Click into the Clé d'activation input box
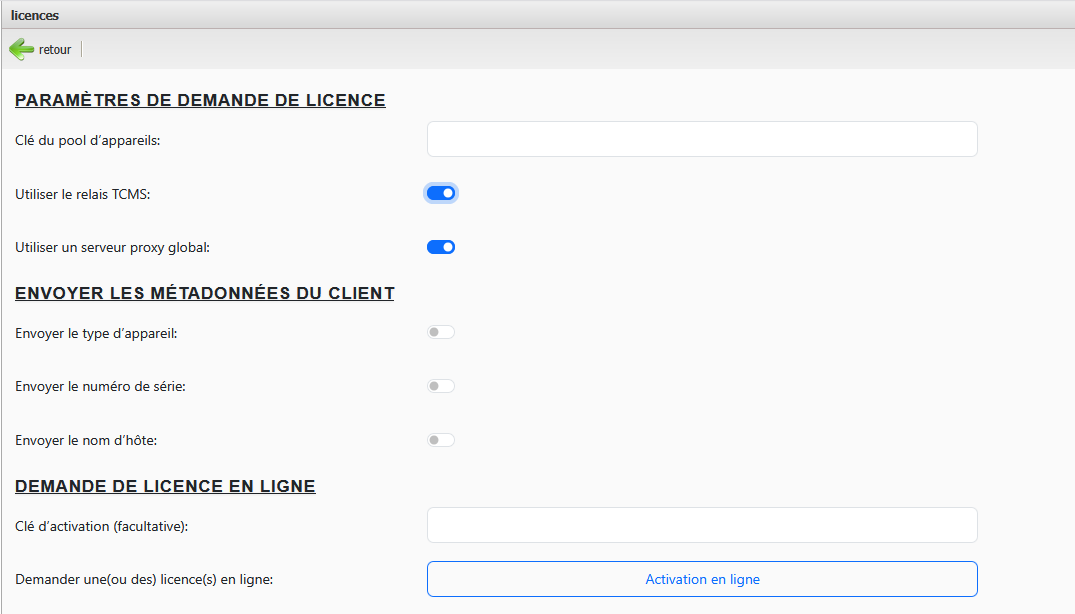The height and width of the screenshot is (614, 1075). (x=701, y=525)
